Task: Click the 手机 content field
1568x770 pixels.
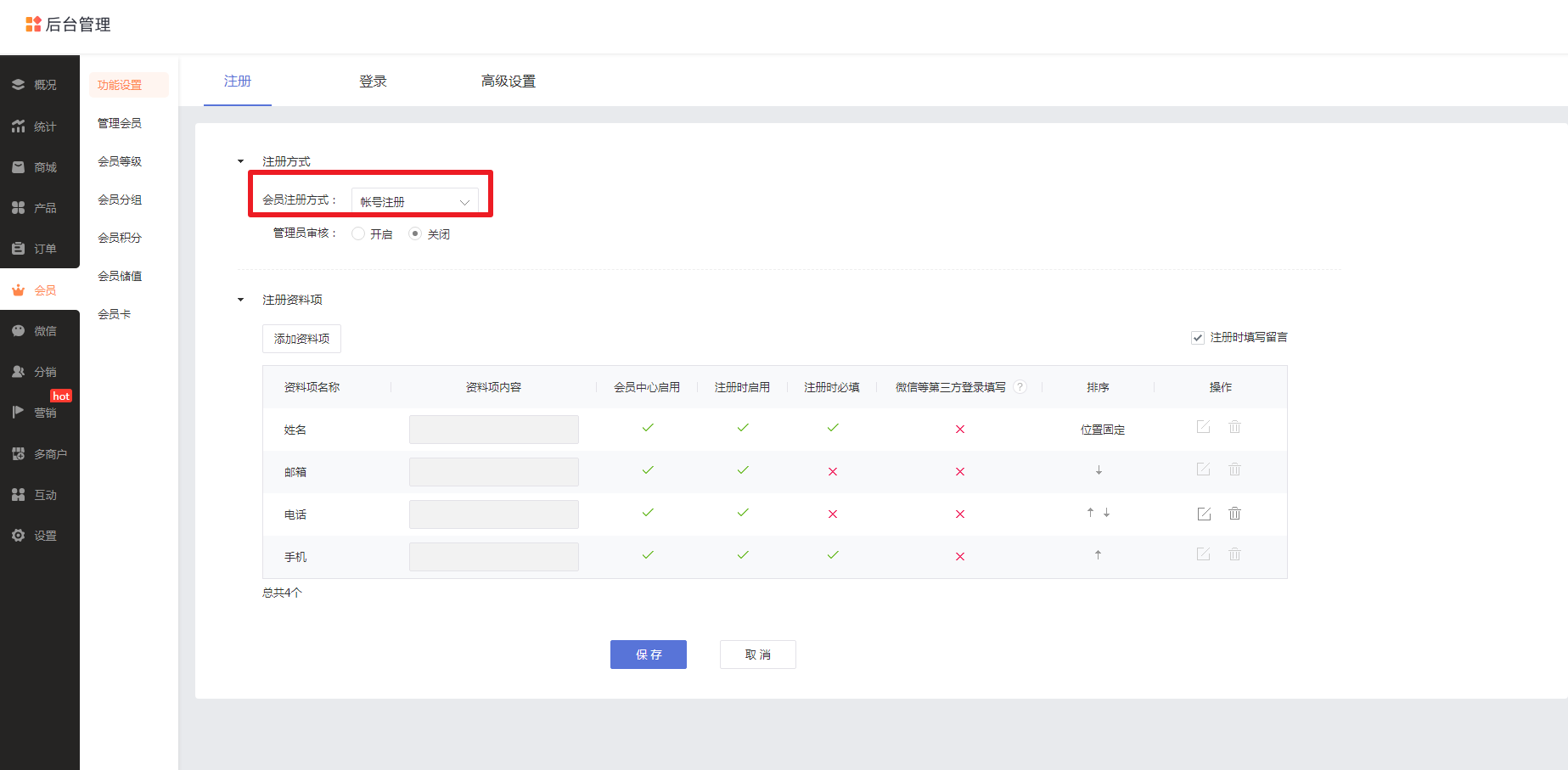Action: (x=494, y=557)
